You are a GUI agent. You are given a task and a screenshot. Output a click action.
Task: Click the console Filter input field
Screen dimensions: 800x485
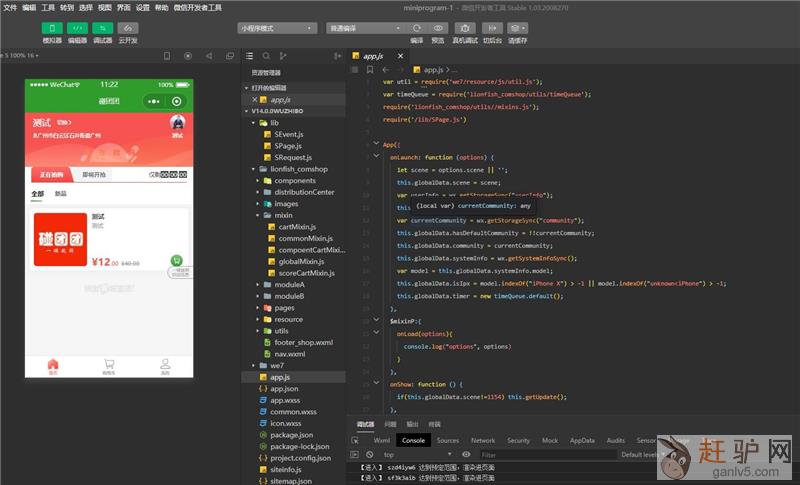[x=550, y=454]
